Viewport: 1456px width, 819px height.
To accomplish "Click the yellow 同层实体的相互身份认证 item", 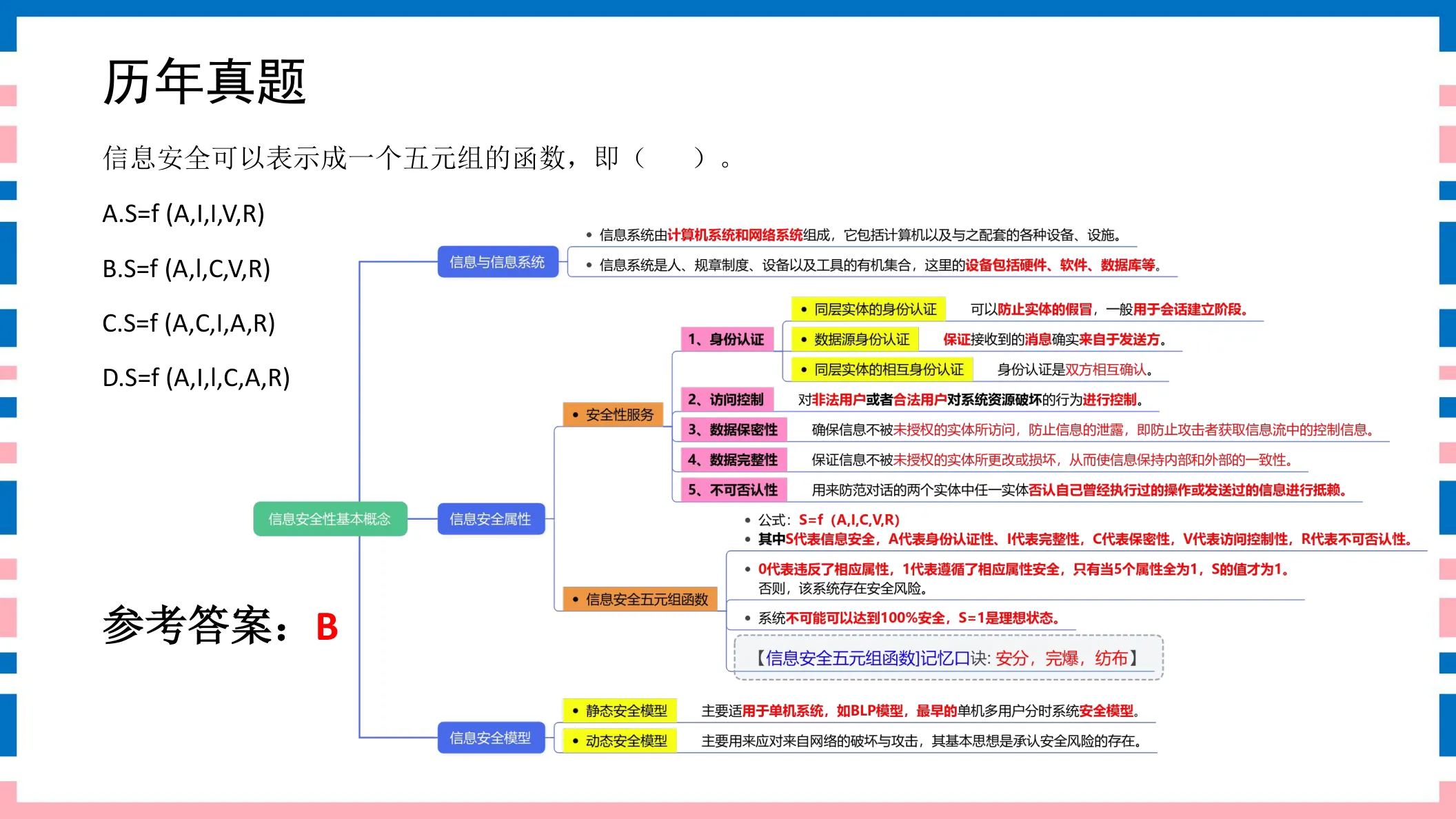I will point(882,370).
